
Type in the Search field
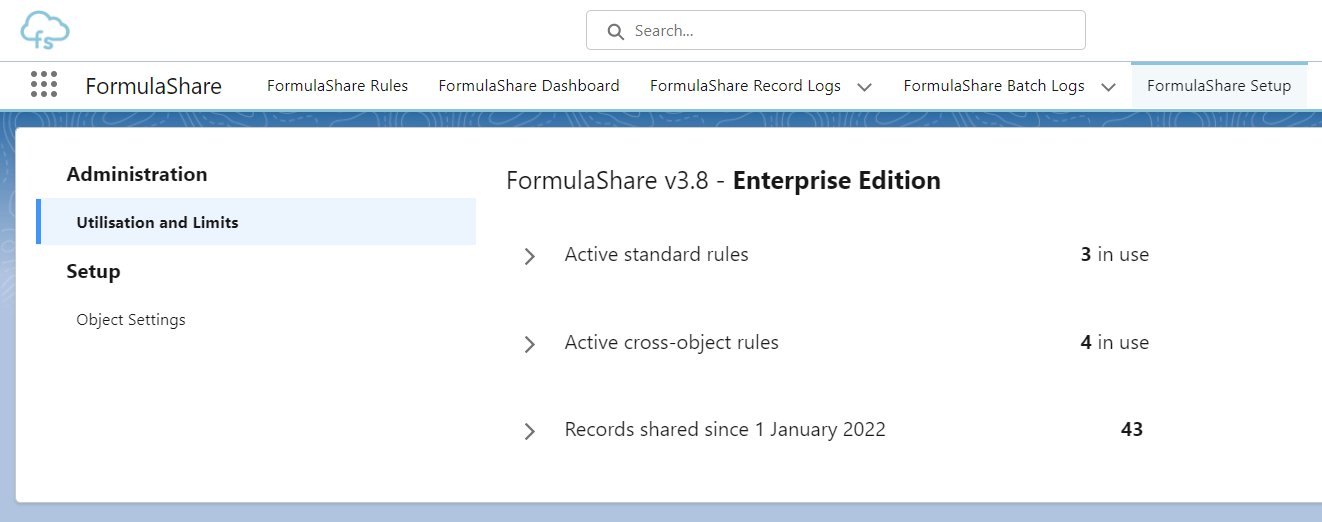[850, 31]
